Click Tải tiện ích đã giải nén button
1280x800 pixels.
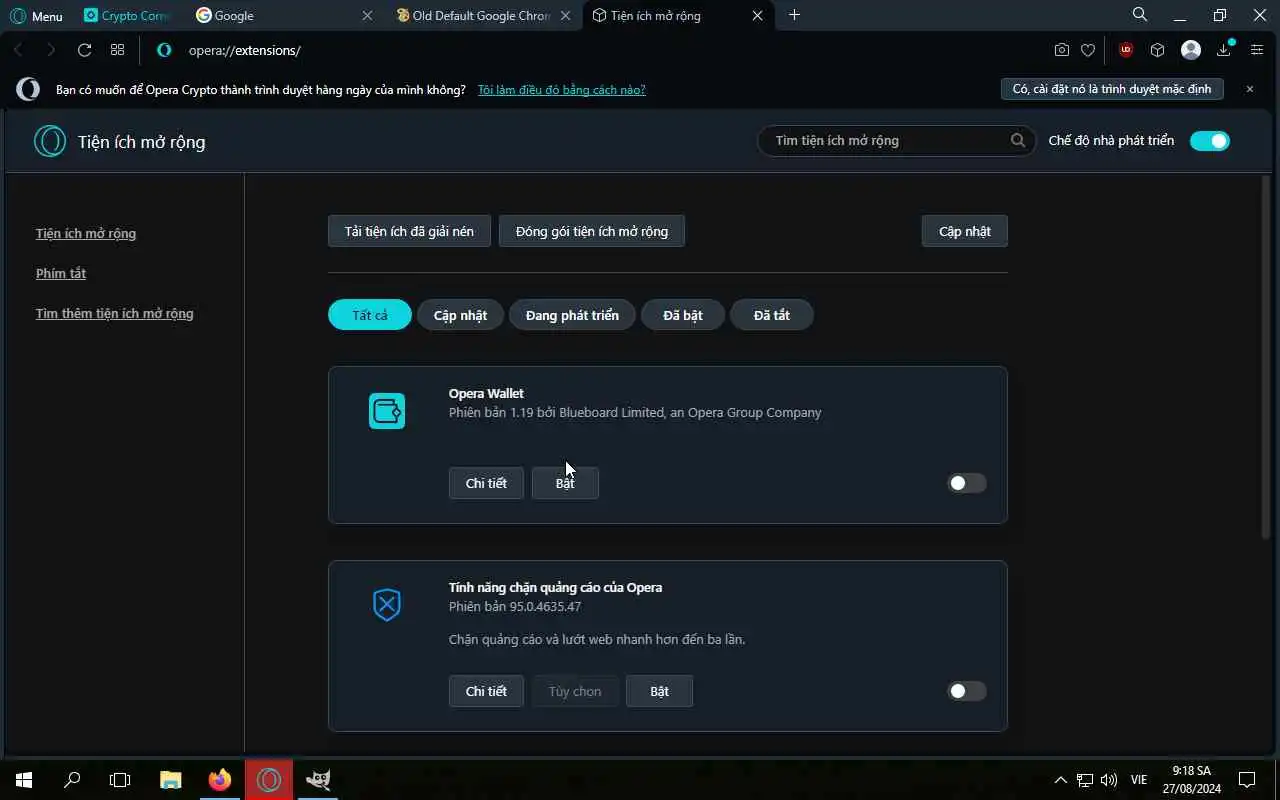tap(409, 231)
